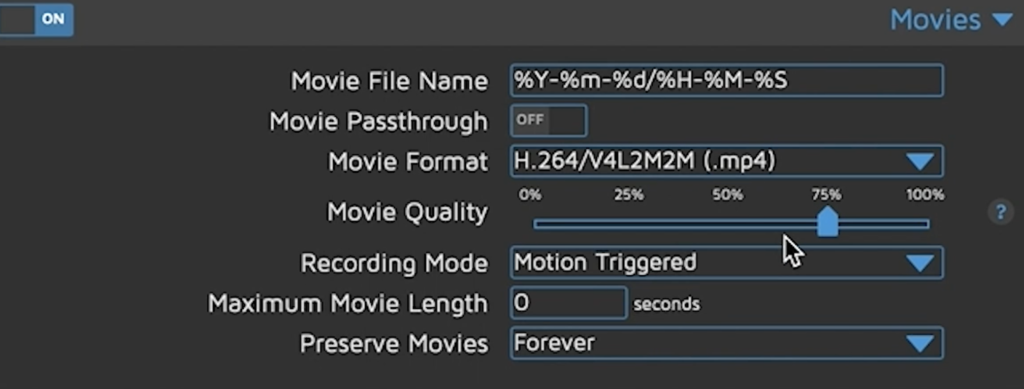Open the Preserve Movies combo box
The image size is (1024, 389).
pyautogui.click(x=726, y=343)
